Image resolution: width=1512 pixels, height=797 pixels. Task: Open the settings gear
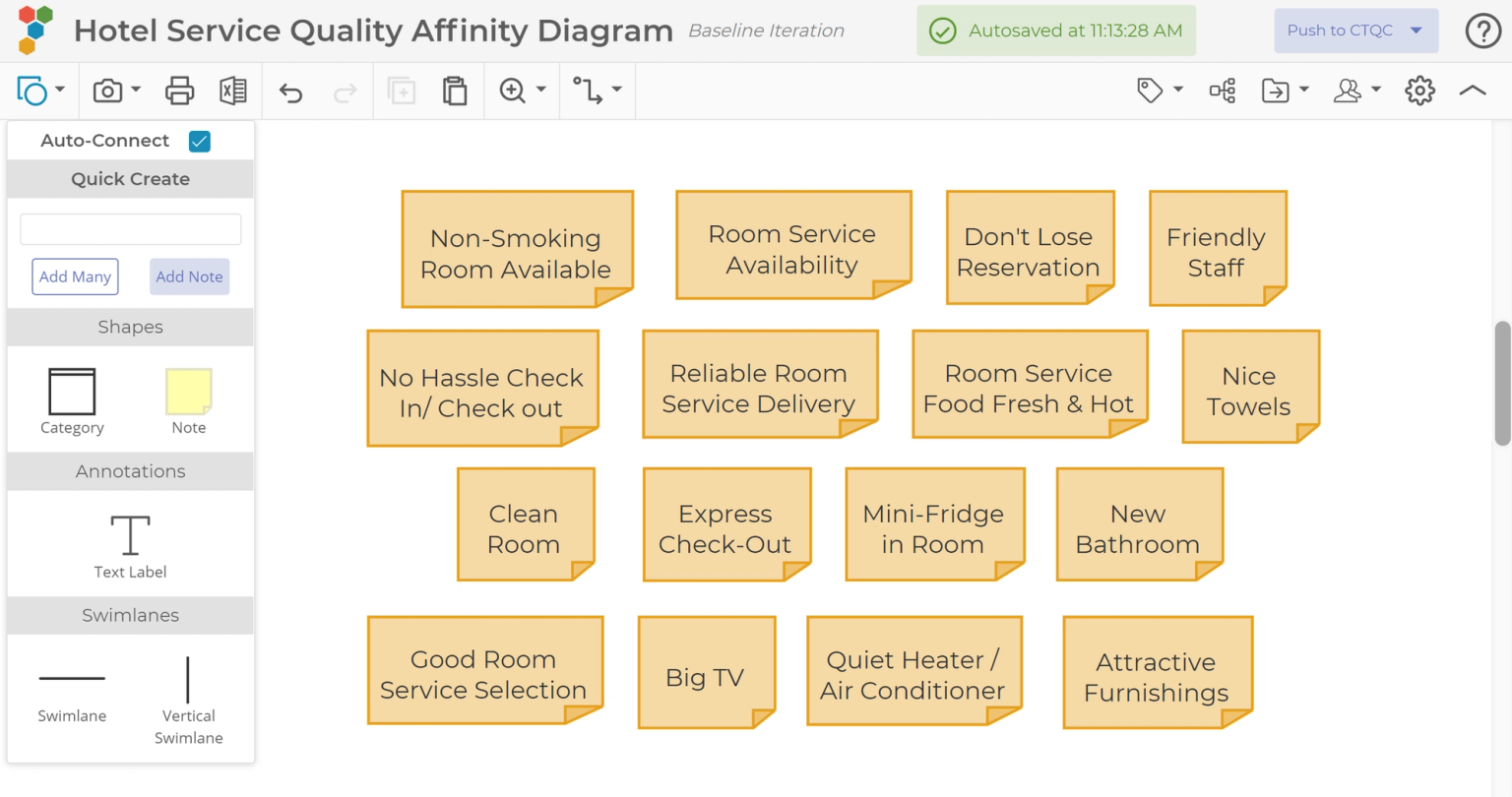tap(1419, 90)
